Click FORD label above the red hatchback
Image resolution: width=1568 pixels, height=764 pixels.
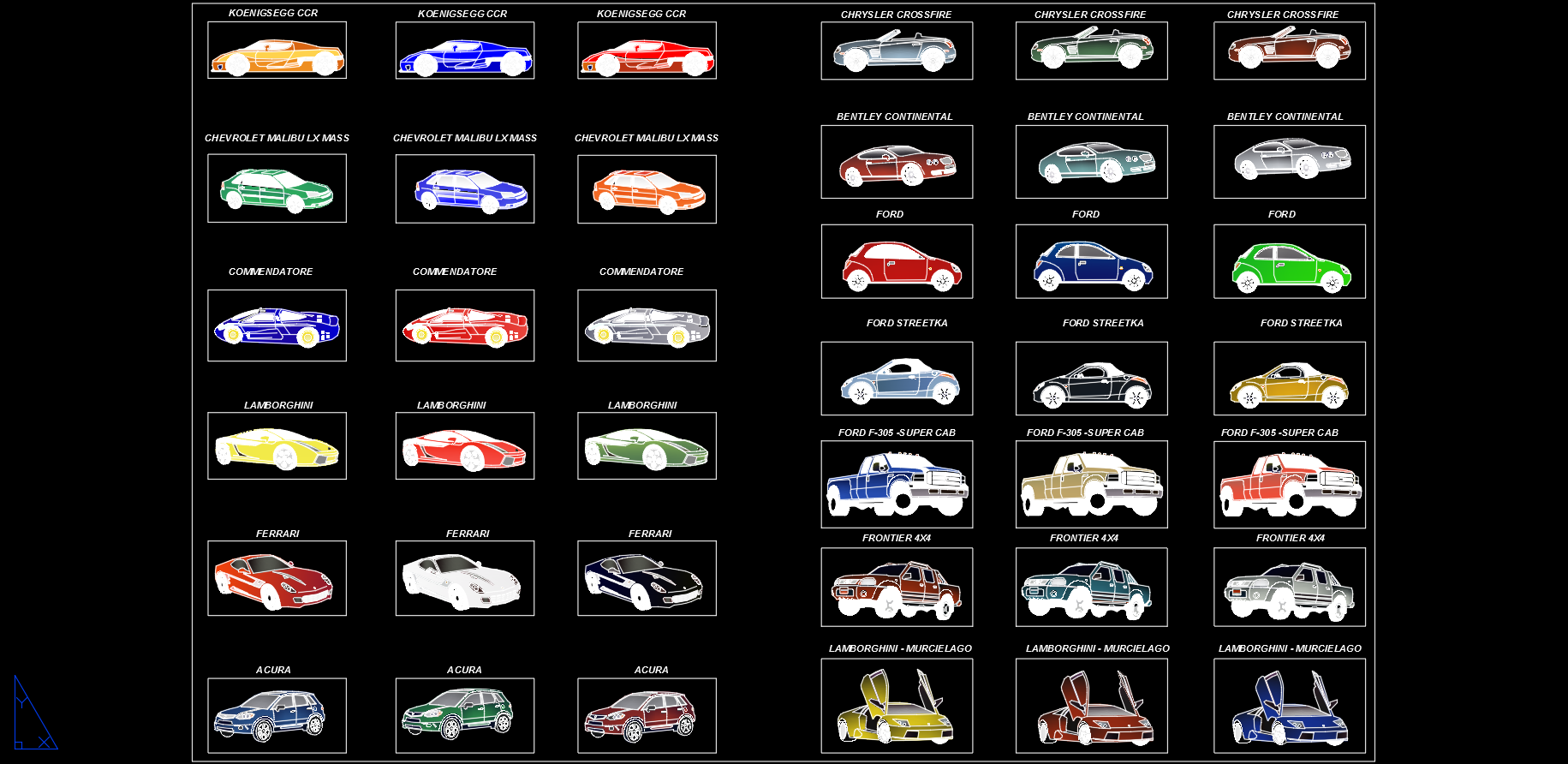(890, 214)
